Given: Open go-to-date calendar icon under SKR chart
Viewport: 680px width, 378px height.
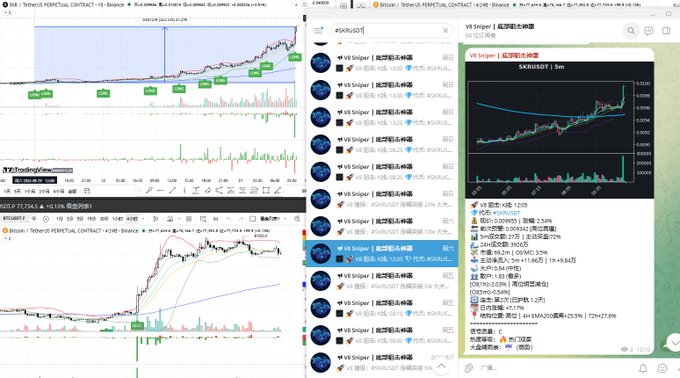Looking at the screenshot, I should click(87, 191).
